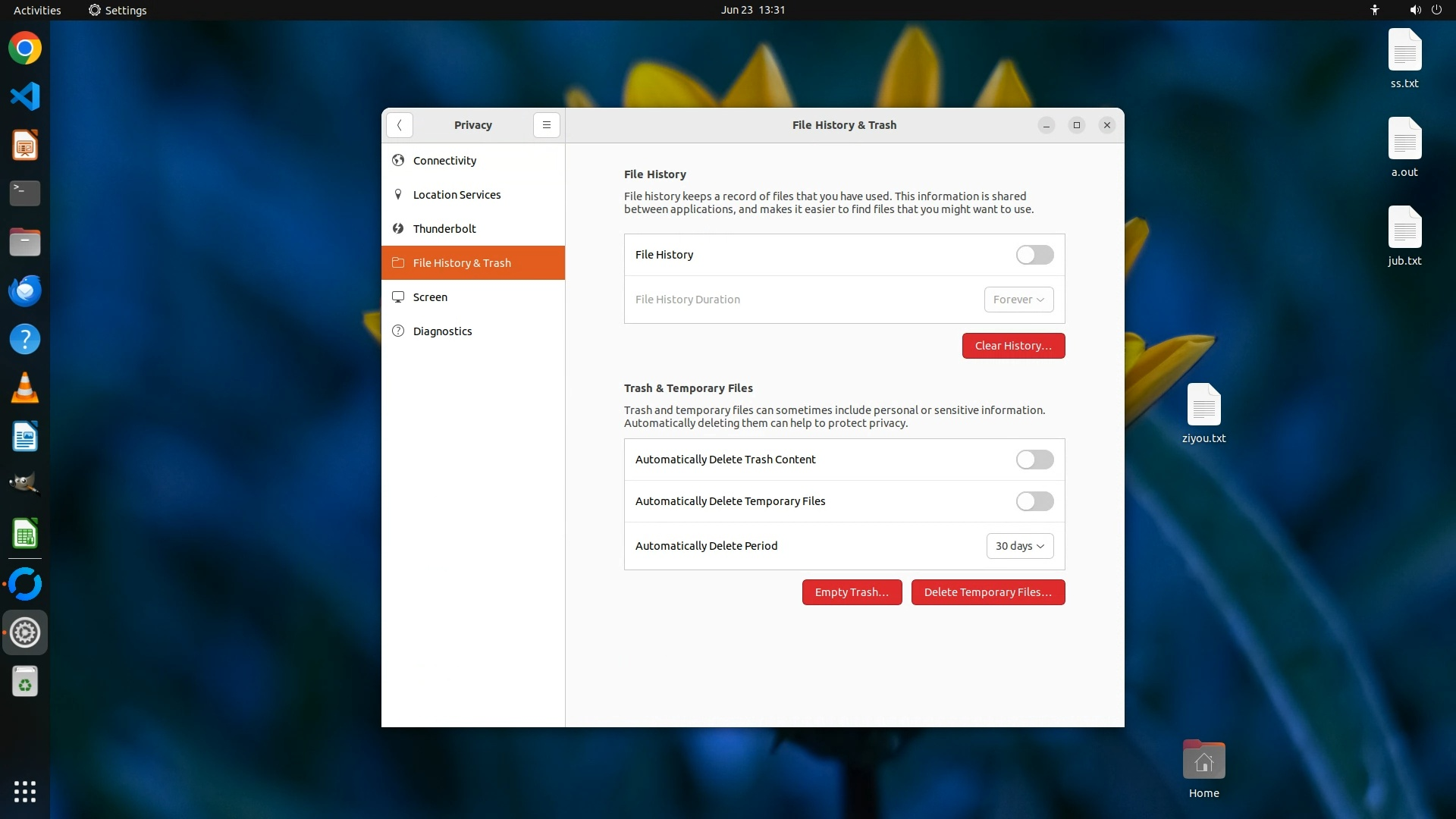
Task: Enable the File History switch
Action: click(x=1034, y=255)
